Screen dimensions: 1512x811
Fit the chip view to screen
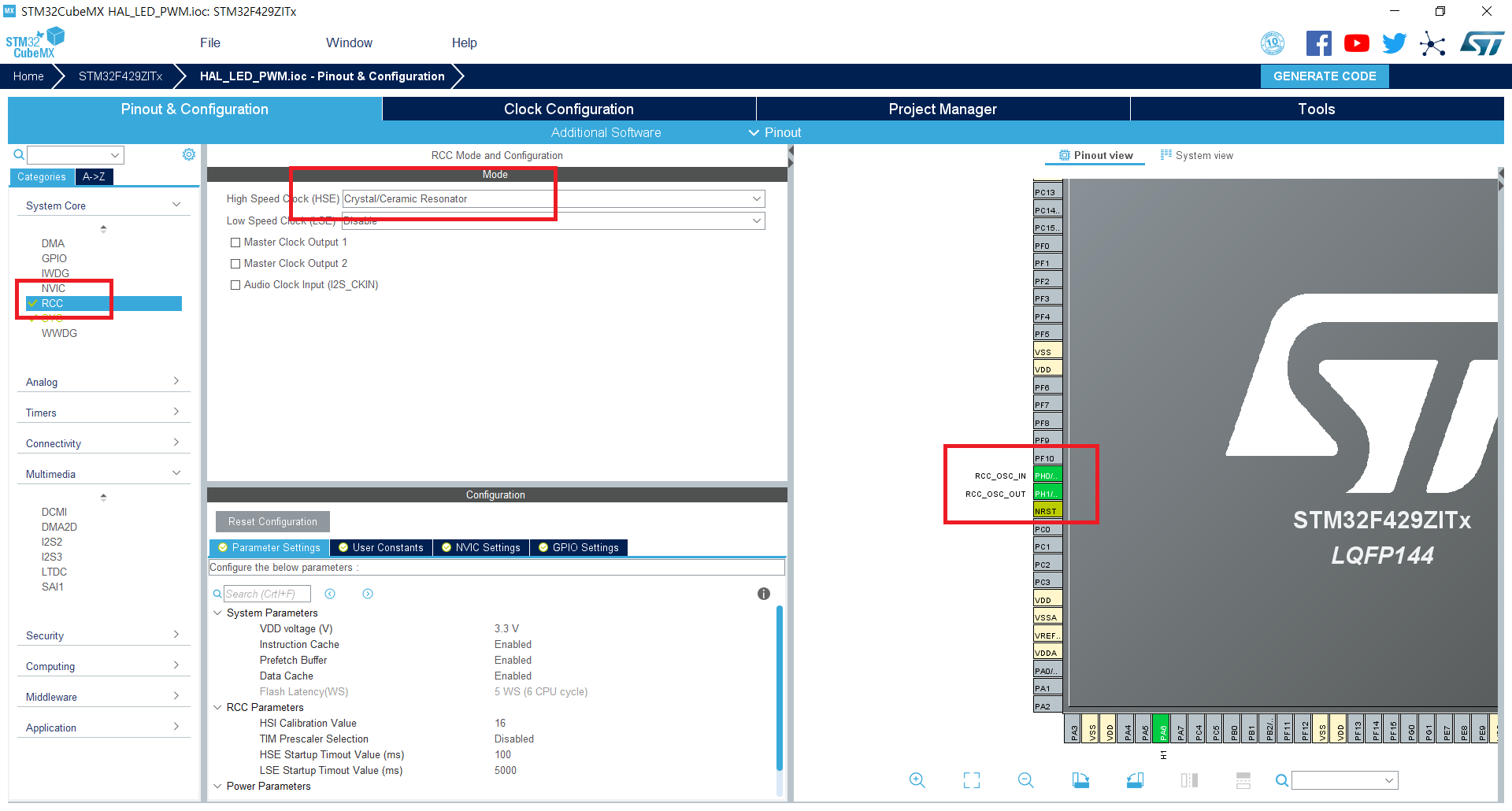click(x=972, y=780)
